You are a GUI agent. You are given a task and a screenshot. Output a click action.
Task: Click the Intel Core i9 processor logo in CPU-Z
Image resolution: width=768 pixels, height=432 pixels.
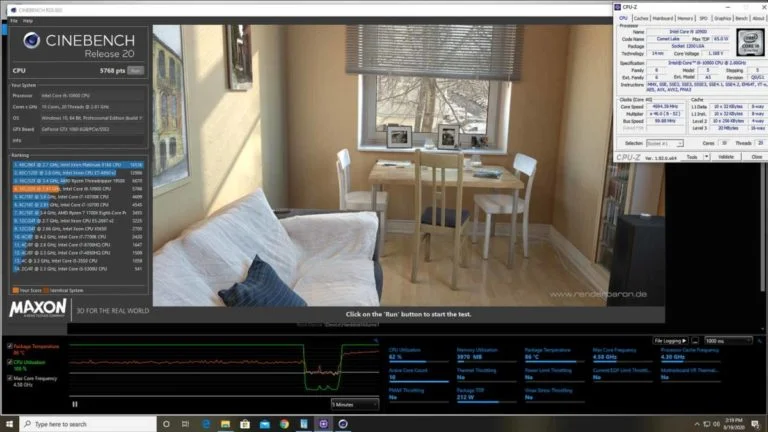point(750,42)
